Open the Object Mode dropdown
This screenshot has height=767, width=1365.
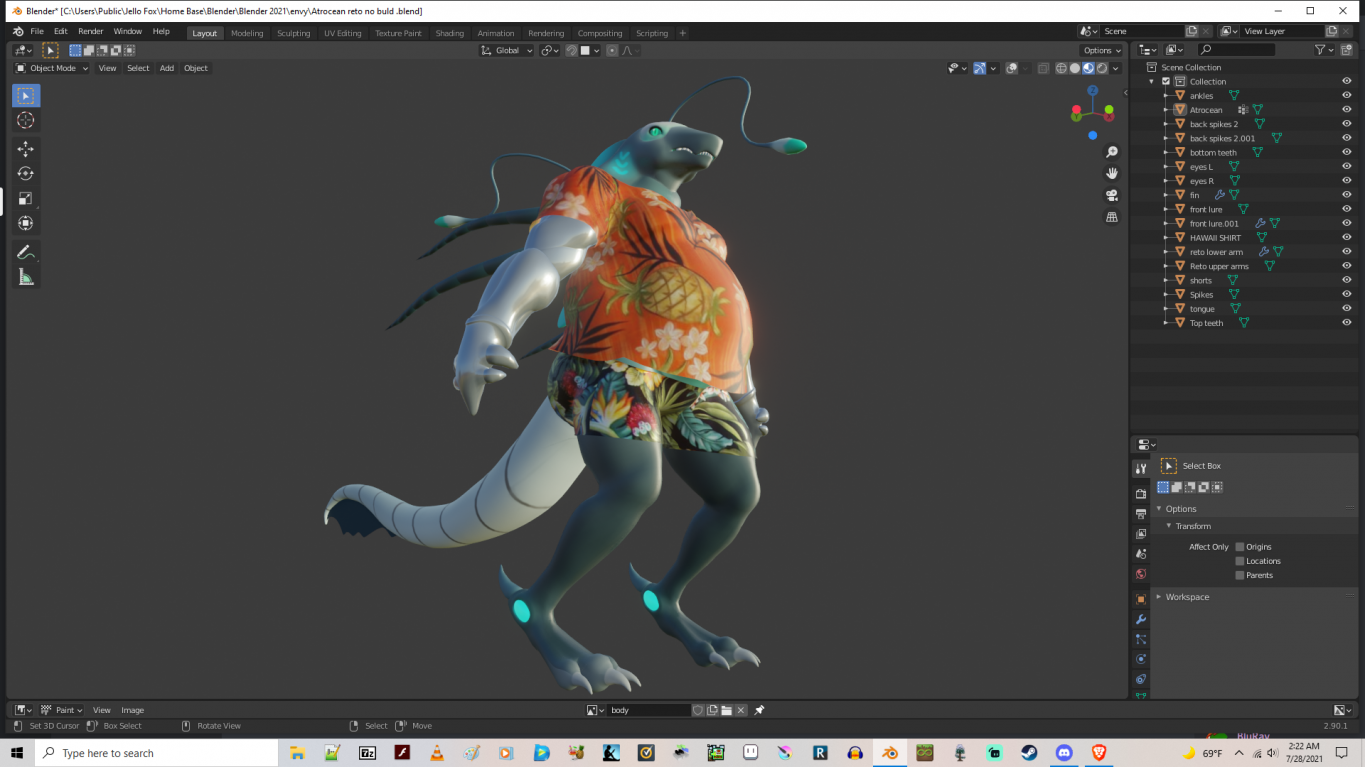(x=52, y=68)
